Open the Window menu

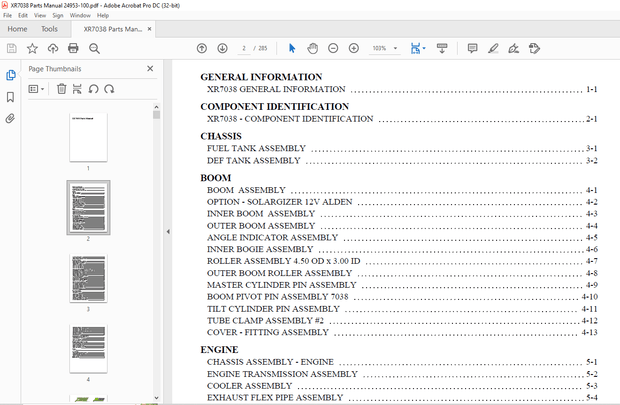(x=80, y=15)
